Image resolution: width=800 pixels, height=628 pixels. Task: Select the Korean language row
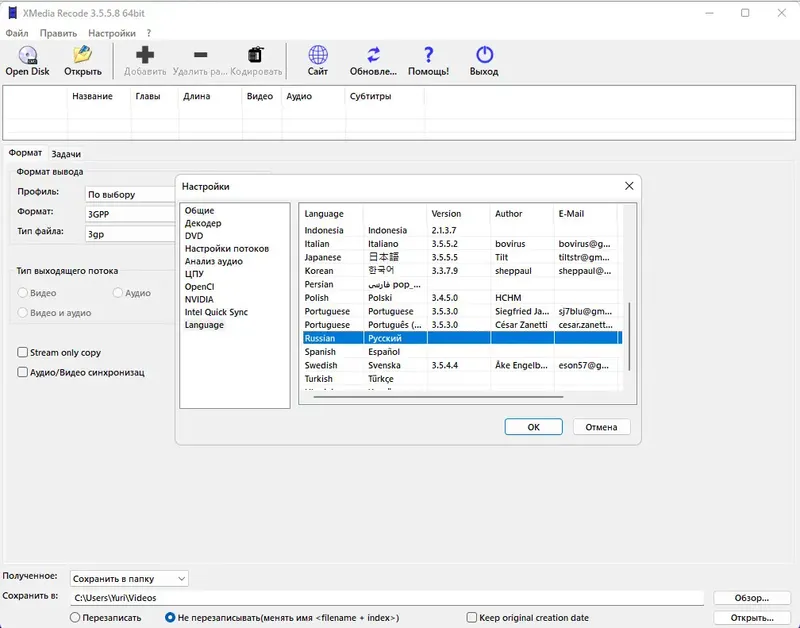(x=462, y=271)
